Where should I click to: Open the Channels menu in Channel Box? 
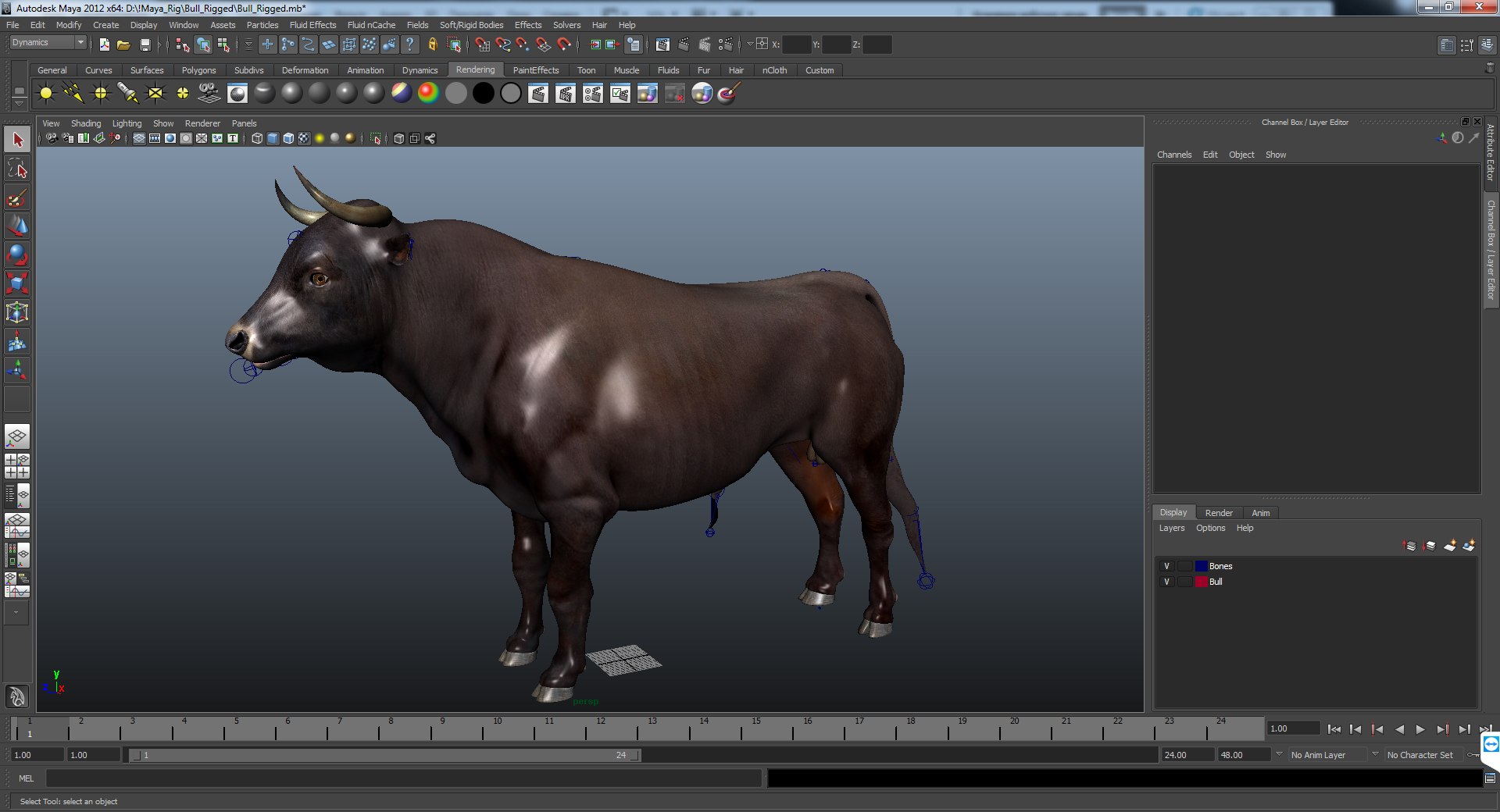click(1174, 155)
